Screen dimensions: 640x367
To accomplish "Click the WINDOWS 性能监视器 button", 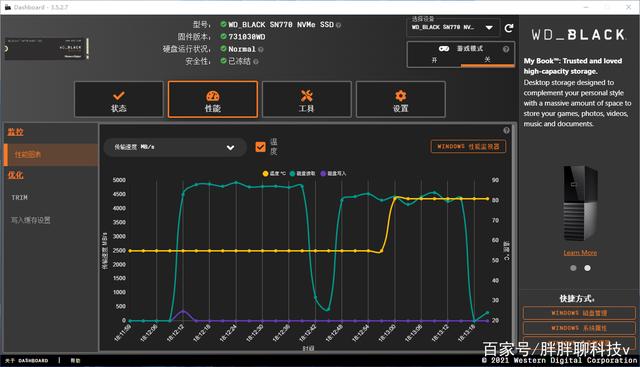I will (468, 147).
